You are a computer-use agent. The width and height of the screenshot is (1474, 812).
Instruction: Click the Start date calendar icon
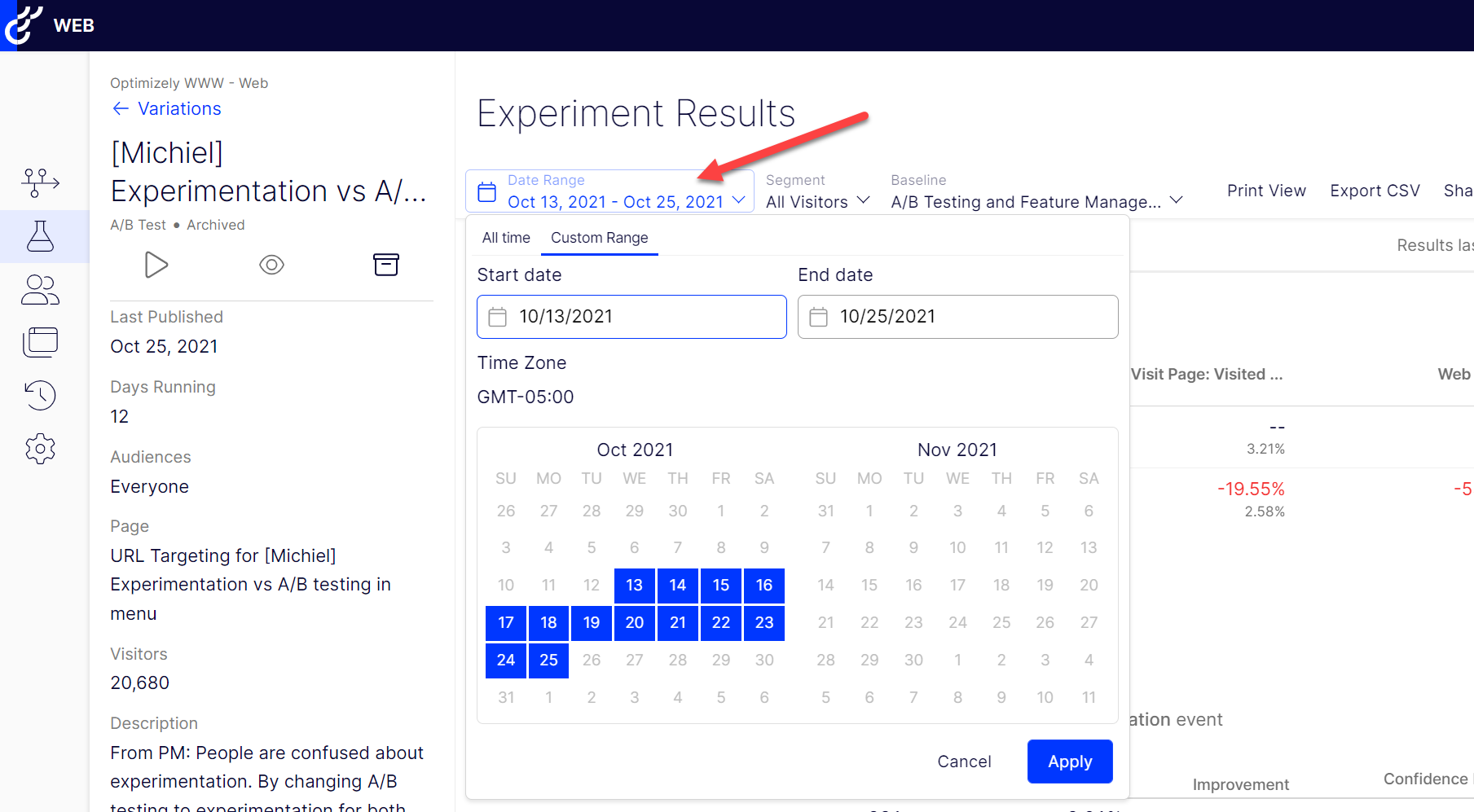point(497,317)
